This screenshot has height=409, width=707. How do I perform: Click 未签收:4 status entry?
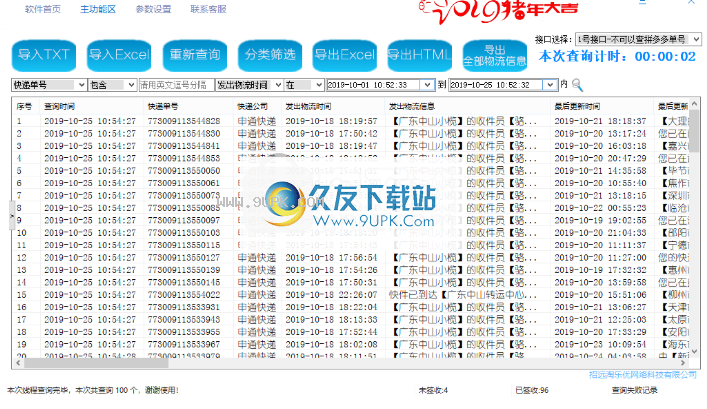[433, 390]
